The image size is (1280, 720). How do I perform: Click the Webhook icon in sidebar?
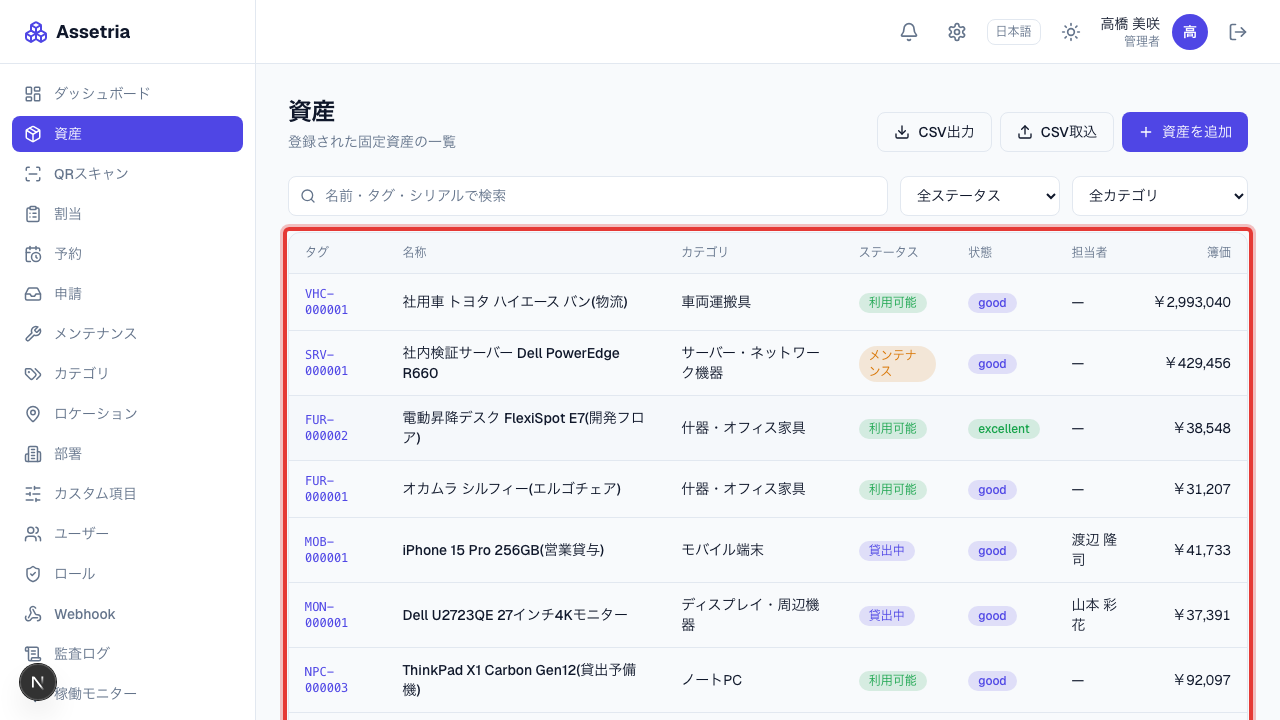(x=33, y=614)
